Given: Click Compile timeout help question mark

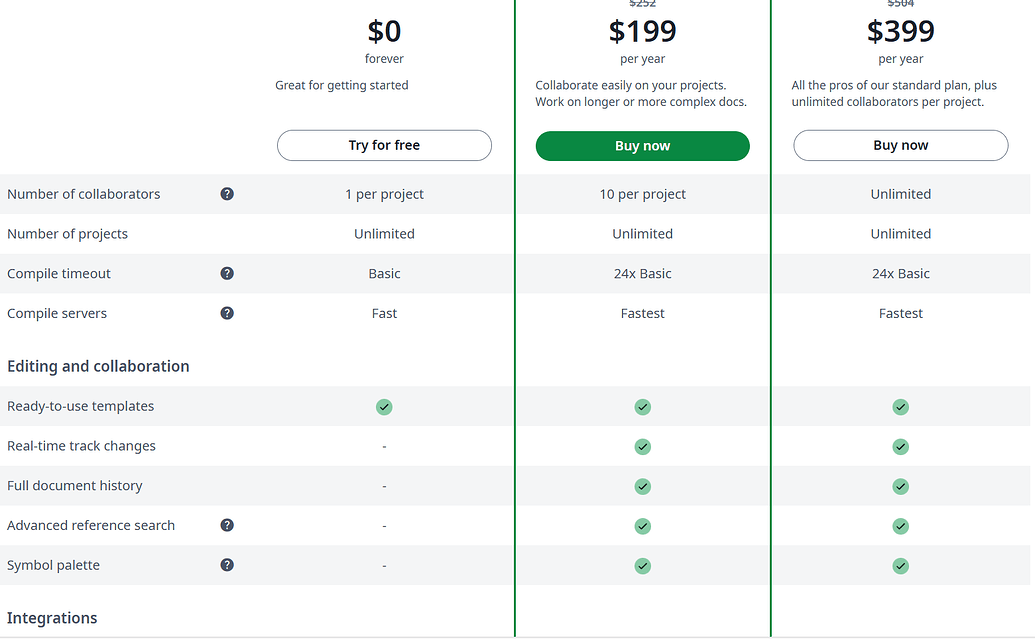Looking at the screenshot, I should 227,273.
